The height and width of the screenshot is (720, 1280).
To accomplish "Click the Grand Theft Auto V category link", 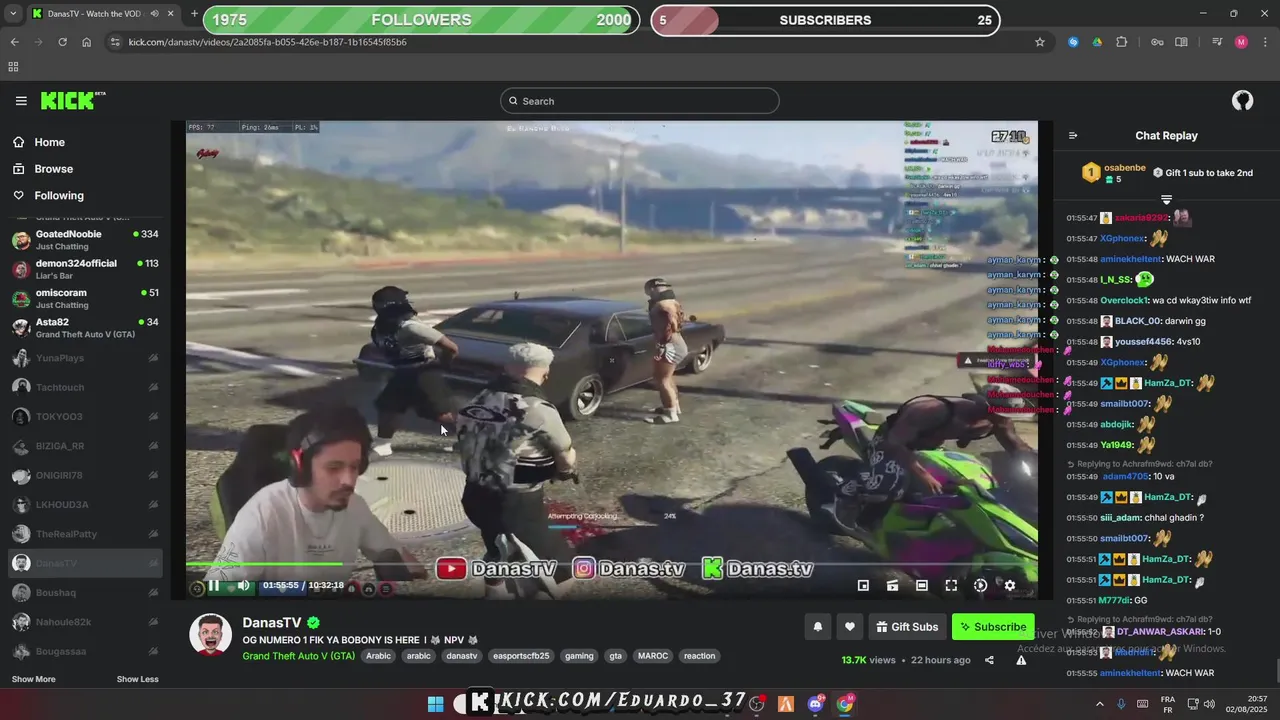I will (x=298, y=656).
